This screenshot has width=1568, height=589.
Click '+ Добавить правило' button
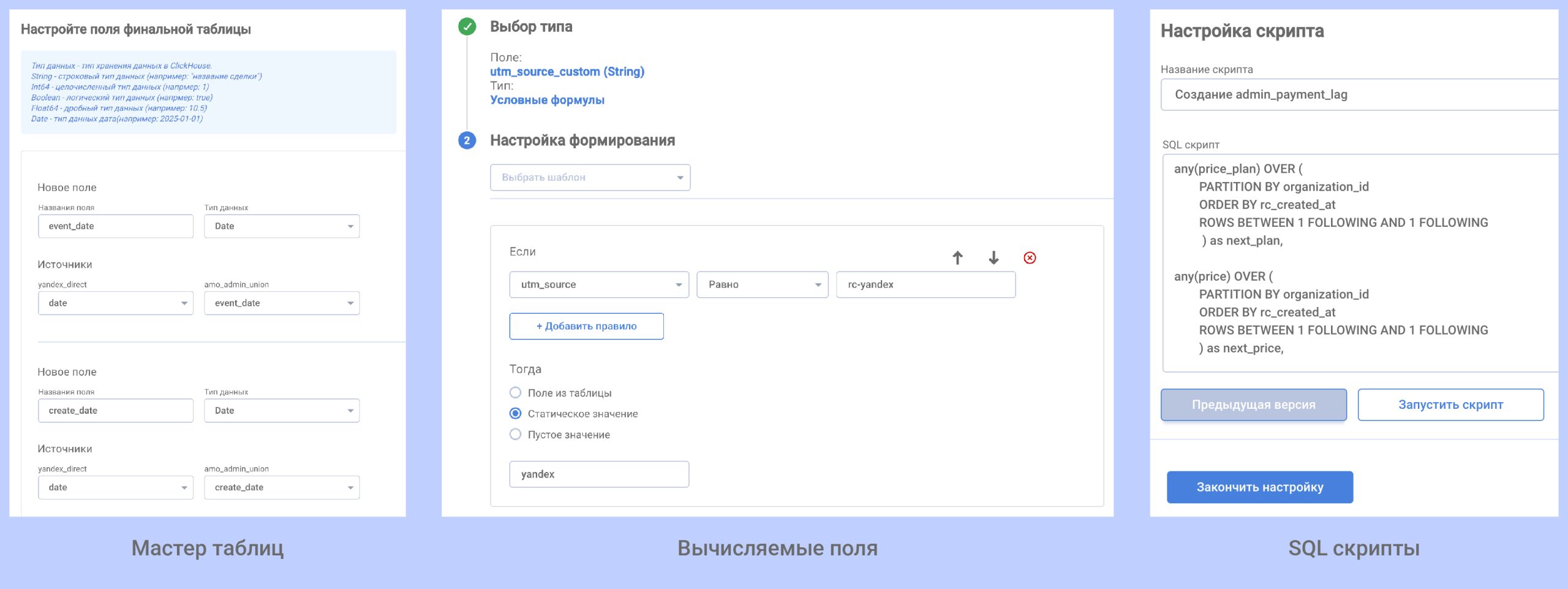pos(586,327)
